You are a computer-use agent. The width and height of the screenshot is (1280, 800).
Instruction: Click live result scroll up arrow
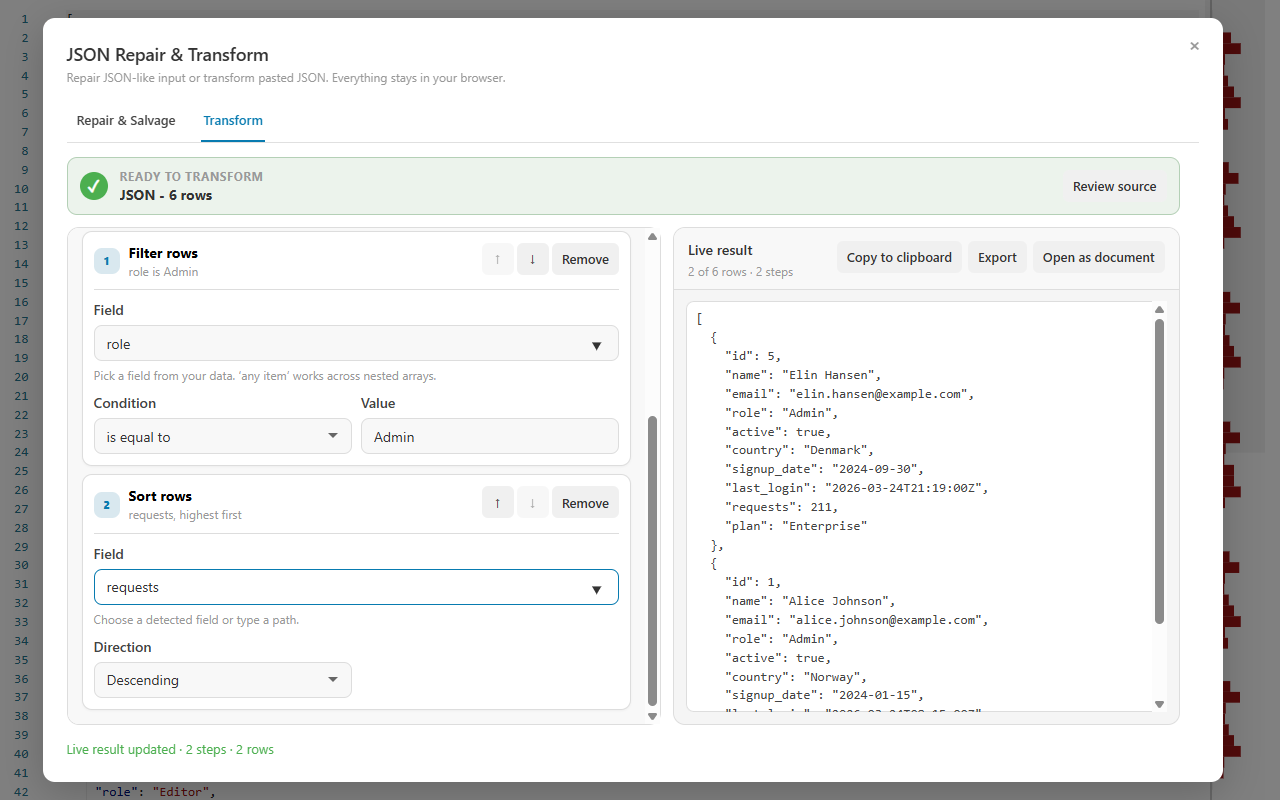point(1160,310)
